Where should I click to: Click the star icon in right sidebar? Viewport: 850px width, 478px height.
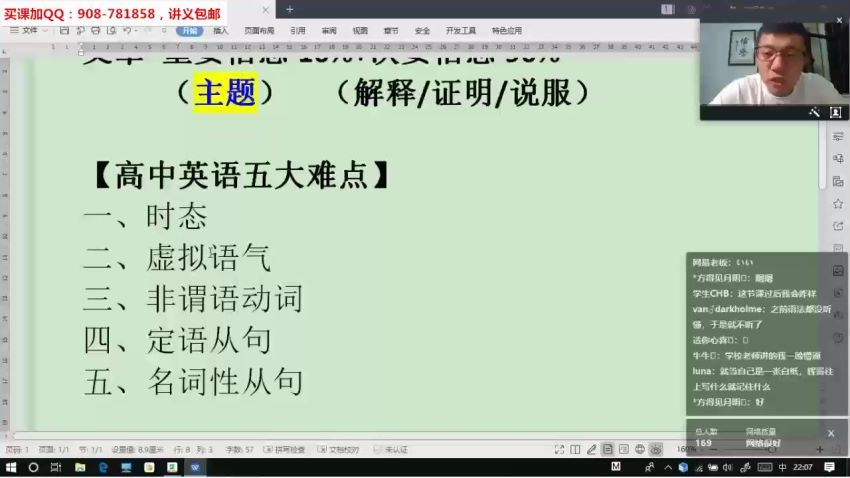pyautogui.click(x=838, y=181)
